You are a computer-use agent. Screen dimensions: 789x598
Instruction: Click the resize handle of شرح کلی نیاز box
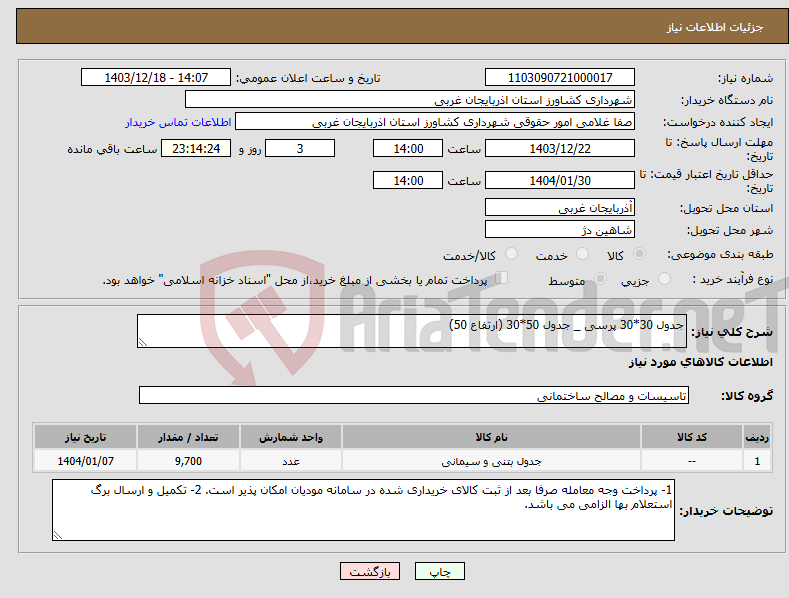click(143, 342)
